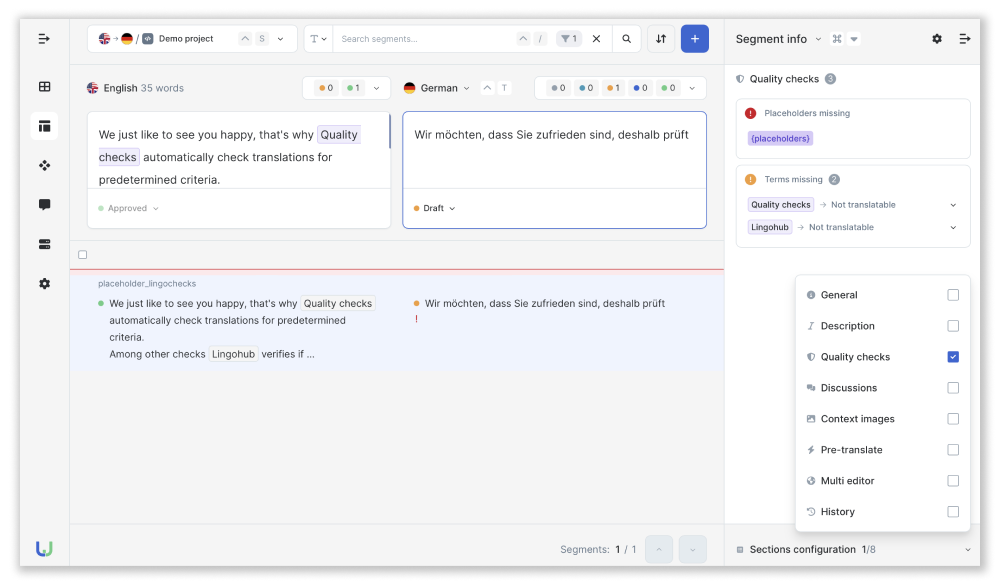1000x583 pixels.
Task: Open the storage stack icon in sidebar
Action: point(44,244)
